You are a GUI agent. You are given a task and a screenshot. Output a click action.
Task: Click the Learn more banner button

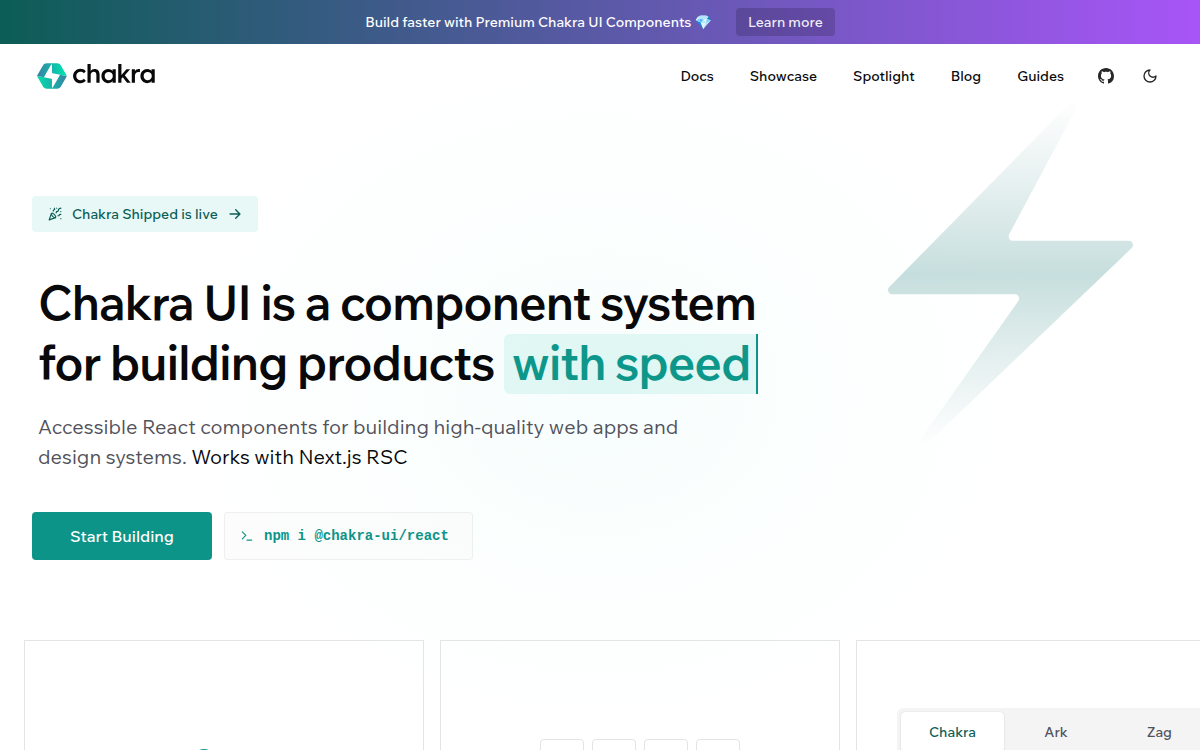click(x=785, y=22)
